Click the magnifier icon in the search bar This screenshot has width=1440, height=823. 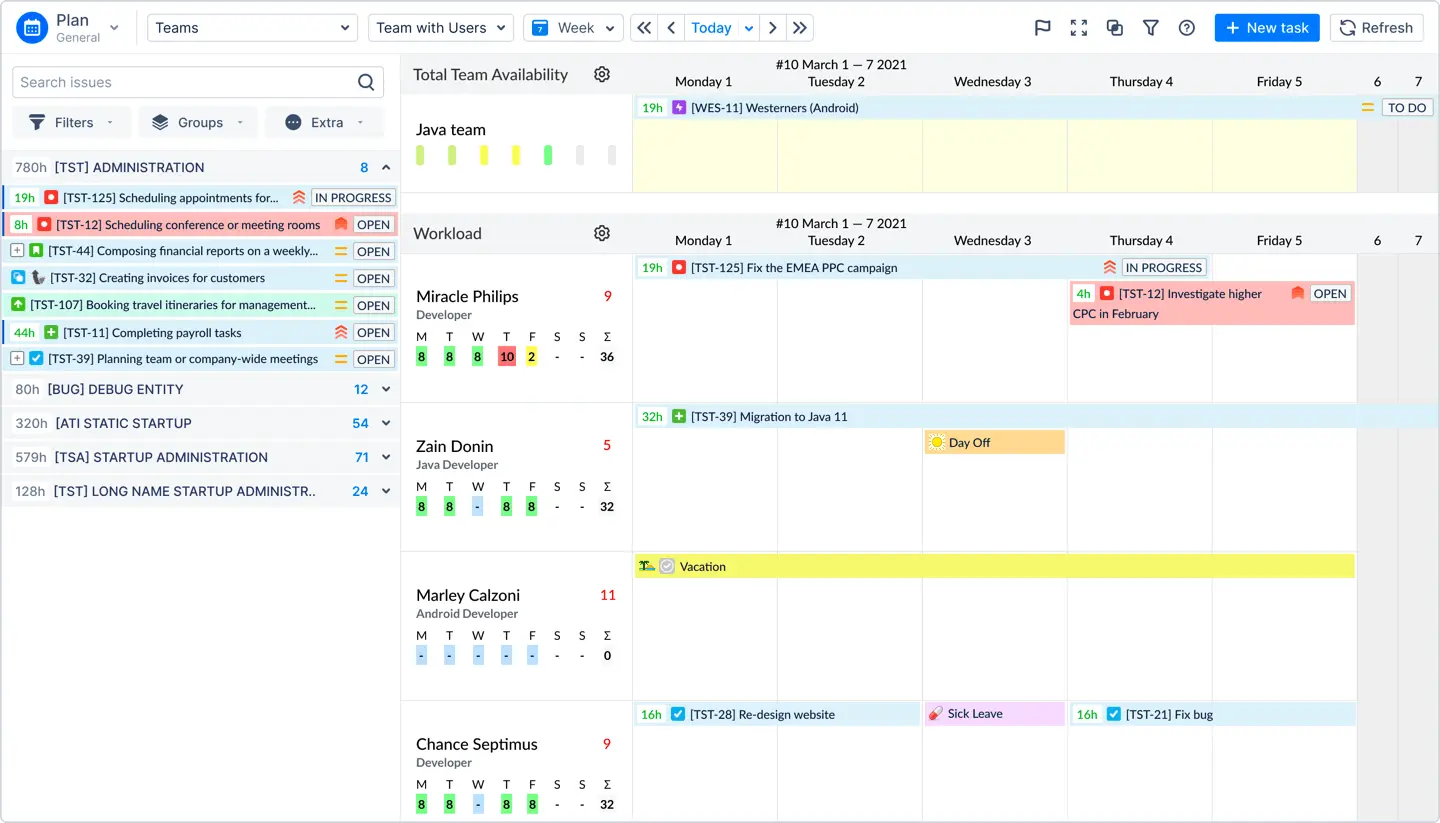(x=364, y=81)
